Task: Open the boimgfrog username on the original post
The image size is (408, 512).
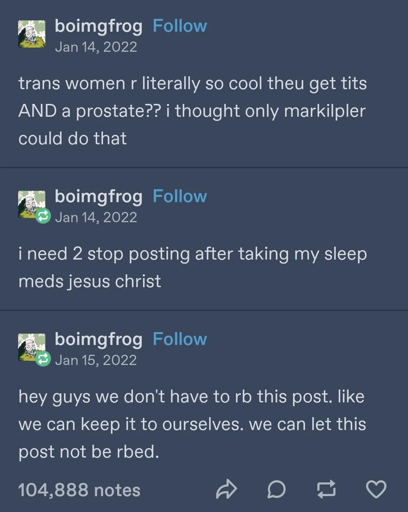Action: coord(99,27)
